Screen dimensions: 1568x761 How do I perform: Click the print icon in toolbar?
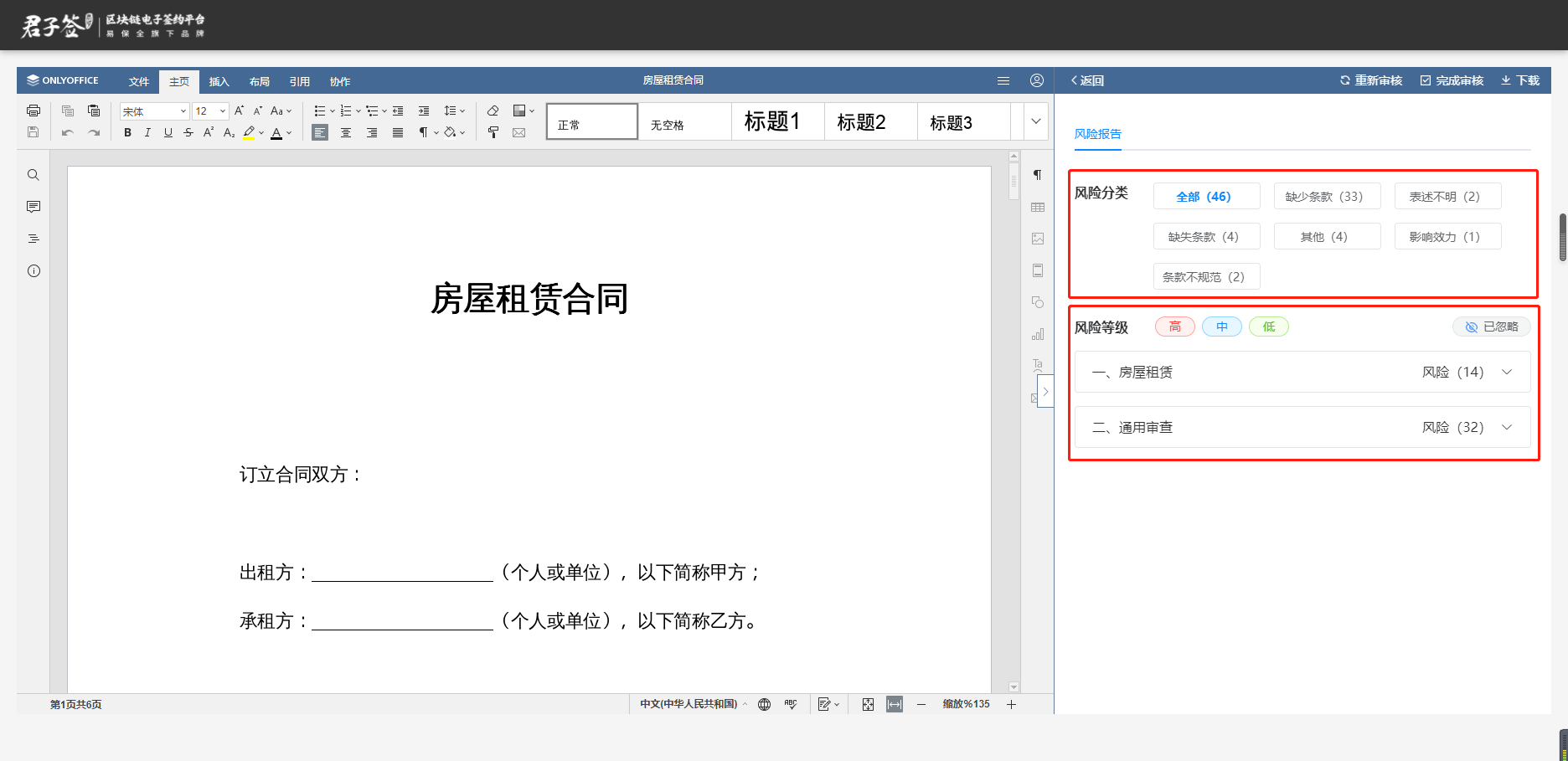pyautogui.click(x=34, y=111)
